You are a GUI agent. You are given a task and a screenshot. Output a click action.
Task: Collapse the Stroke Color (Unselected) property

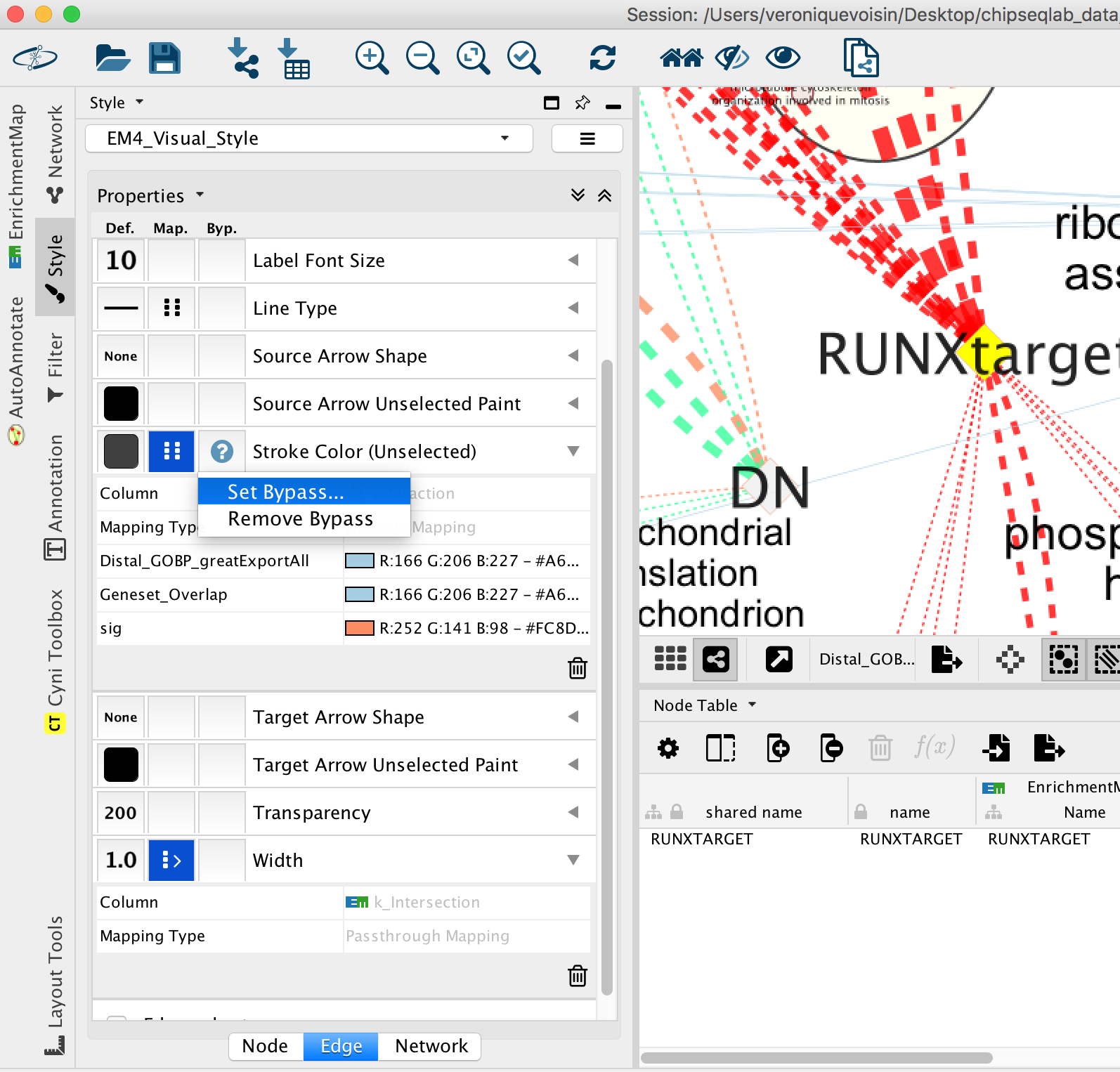[x=573, y=451]
